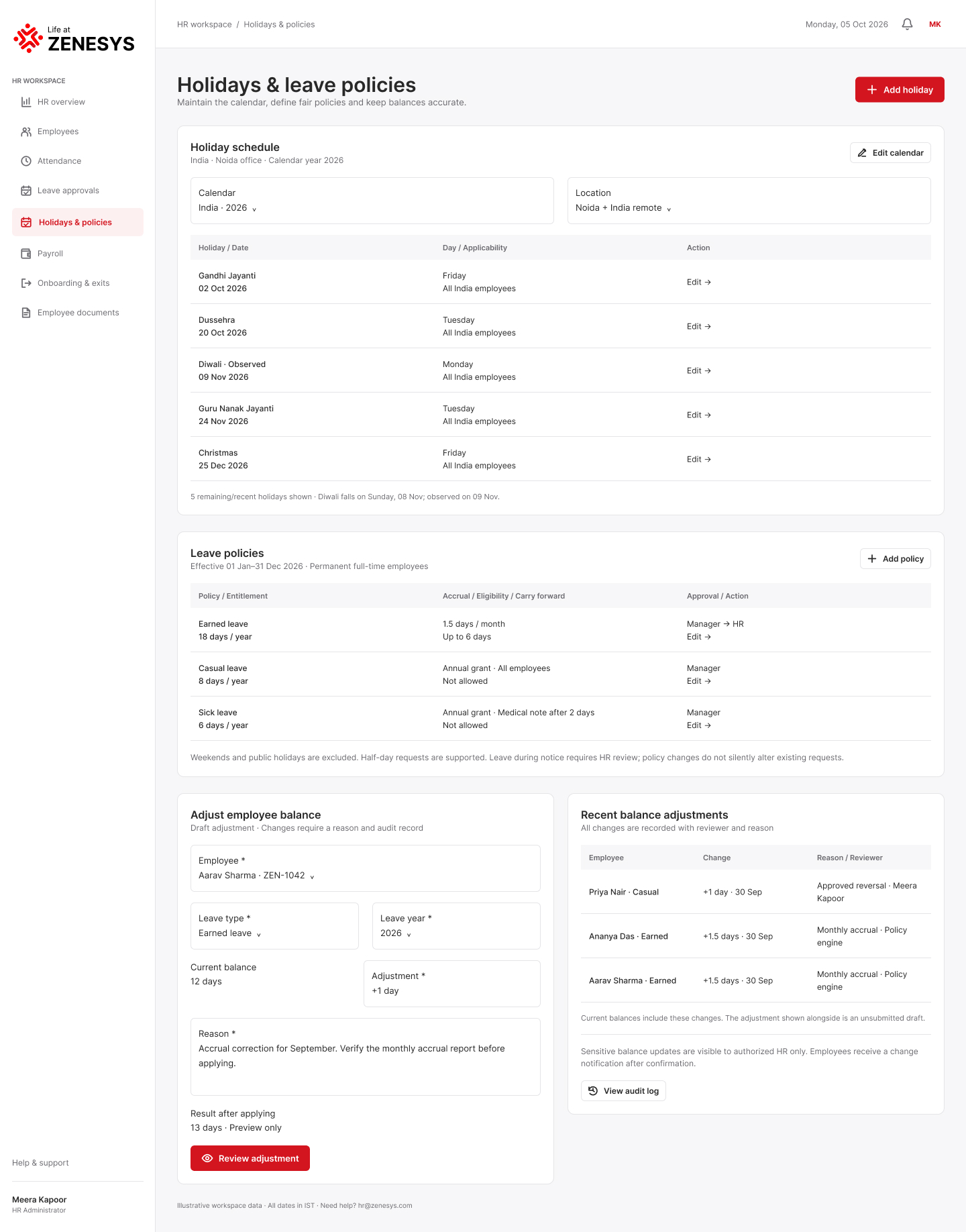Open the MK user avatar

click(935, 24)
